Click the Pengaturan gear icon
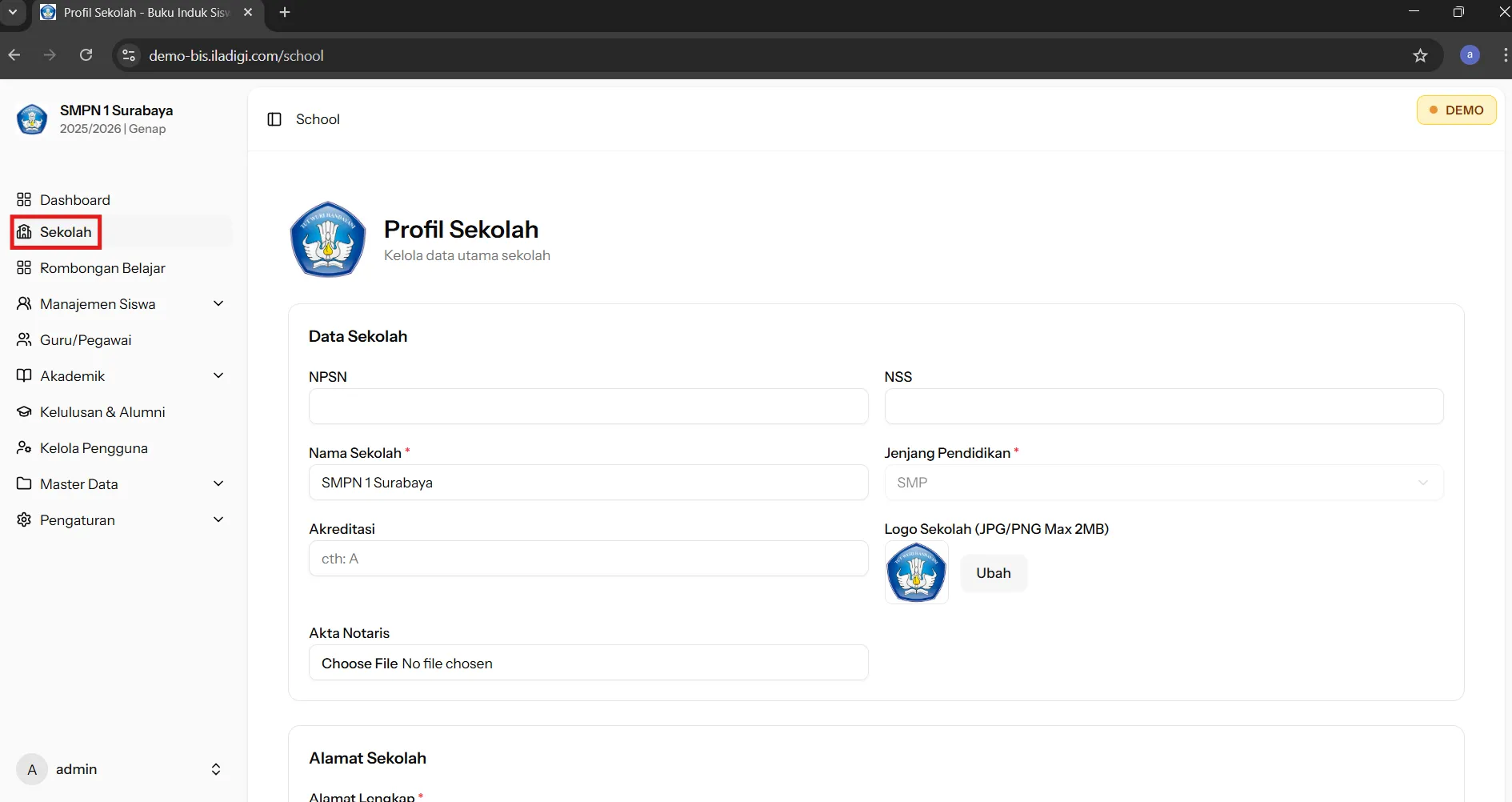The width and height of the screenshot is (1512, 802). [24, 519]
